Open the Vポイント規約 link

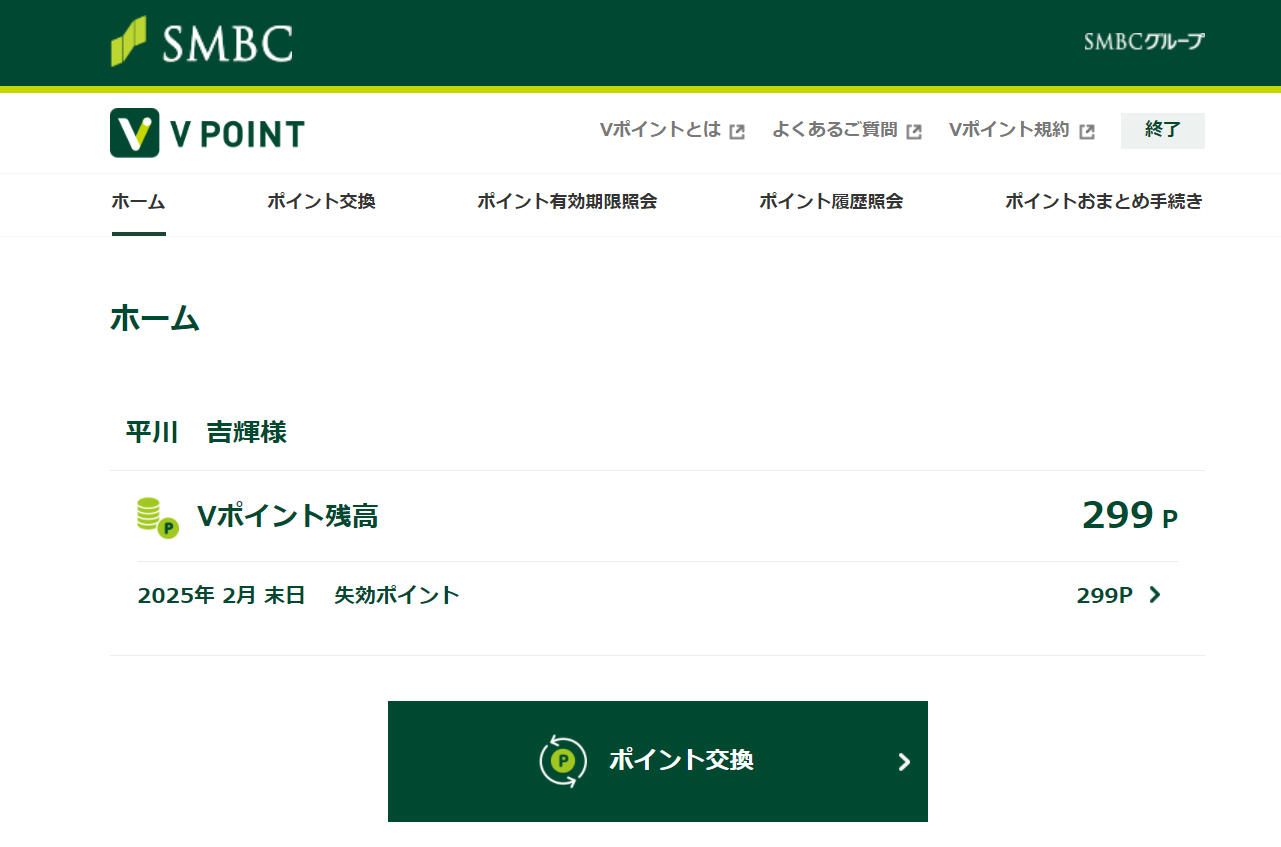1009,130
